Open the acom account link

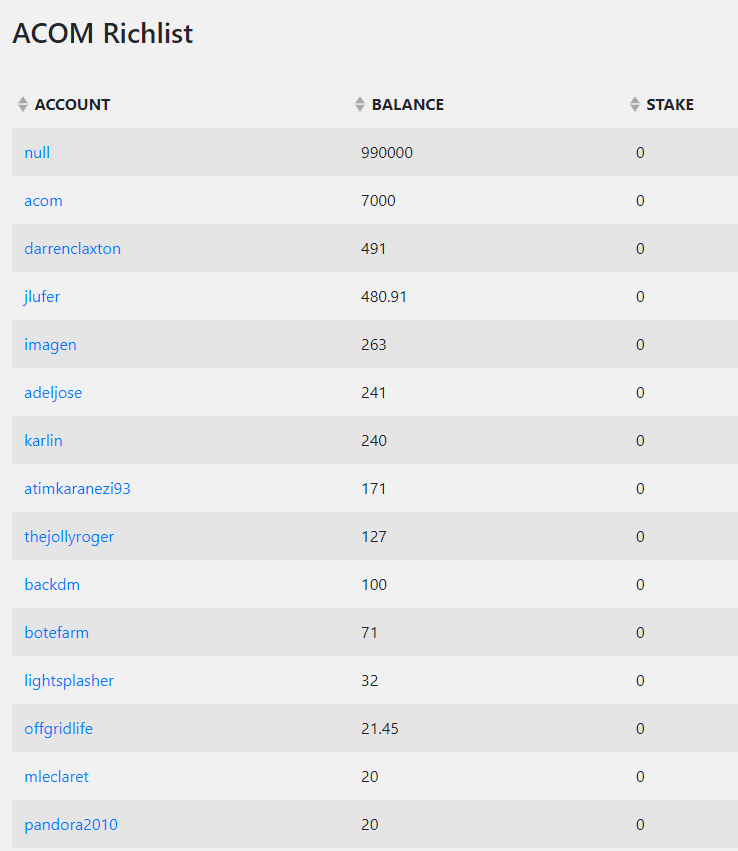point(43,201)
